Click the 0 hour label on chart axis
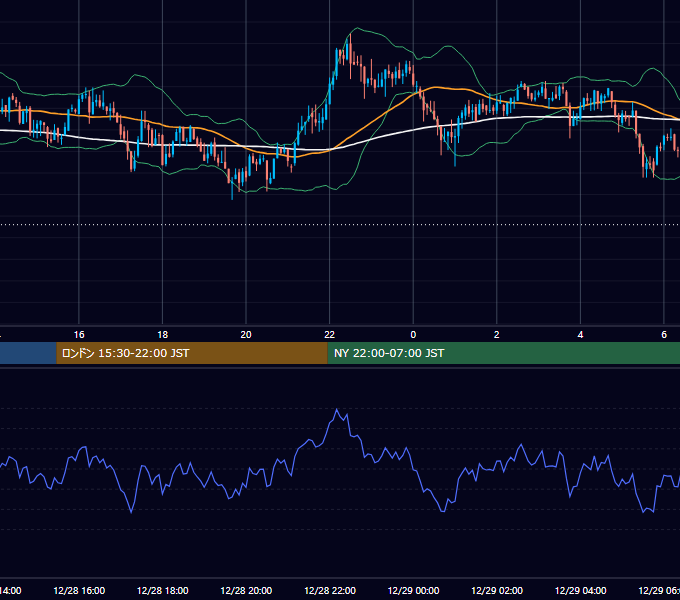 coord(413,335)
